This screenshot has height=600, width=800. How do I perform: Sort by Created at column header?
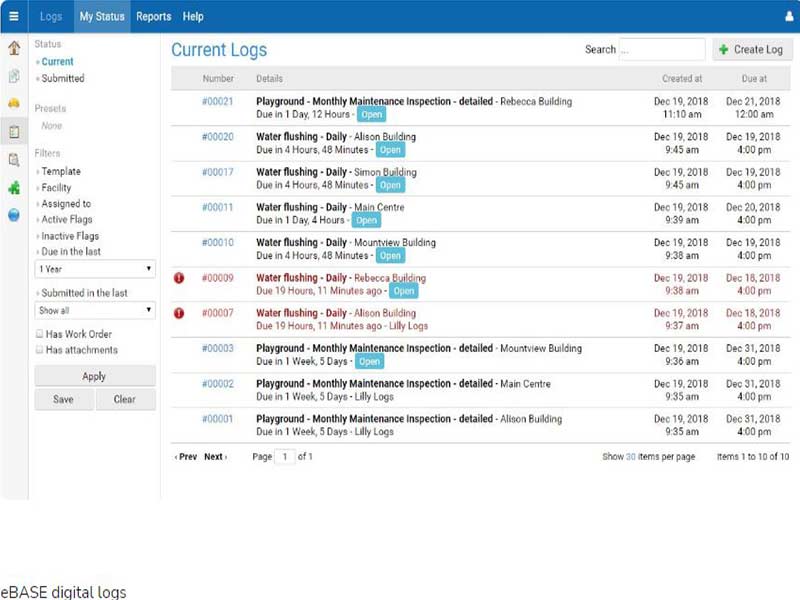[x=682, y=79]
